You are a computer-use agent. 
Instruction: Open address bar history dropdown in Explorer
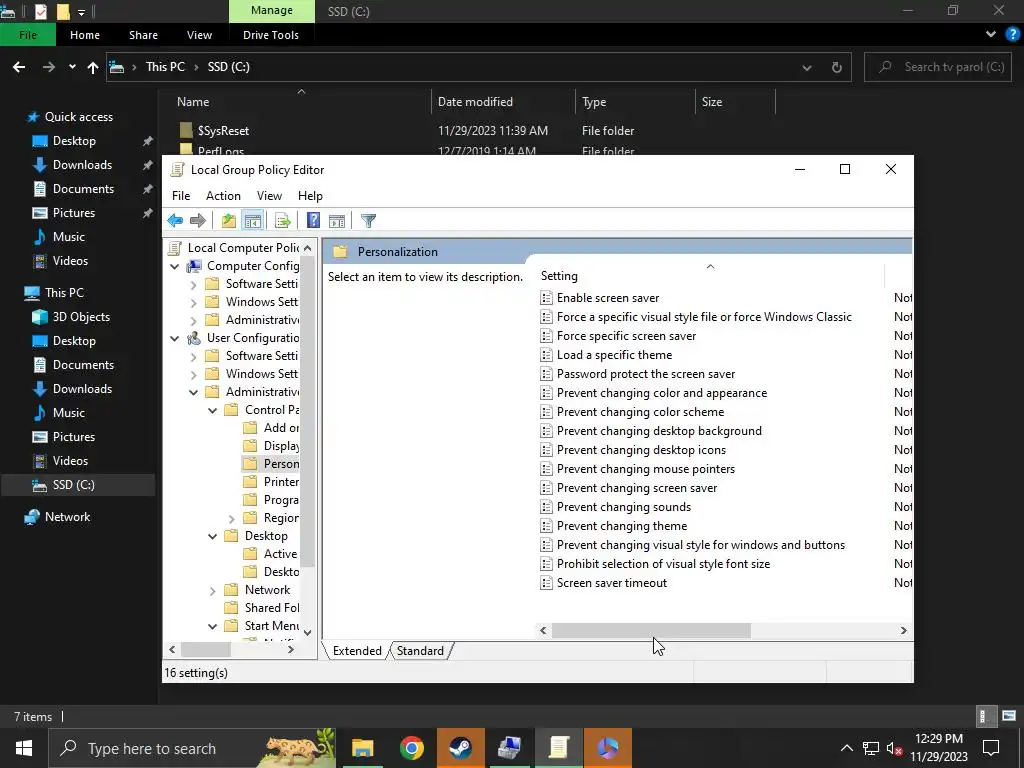(807, 67)
